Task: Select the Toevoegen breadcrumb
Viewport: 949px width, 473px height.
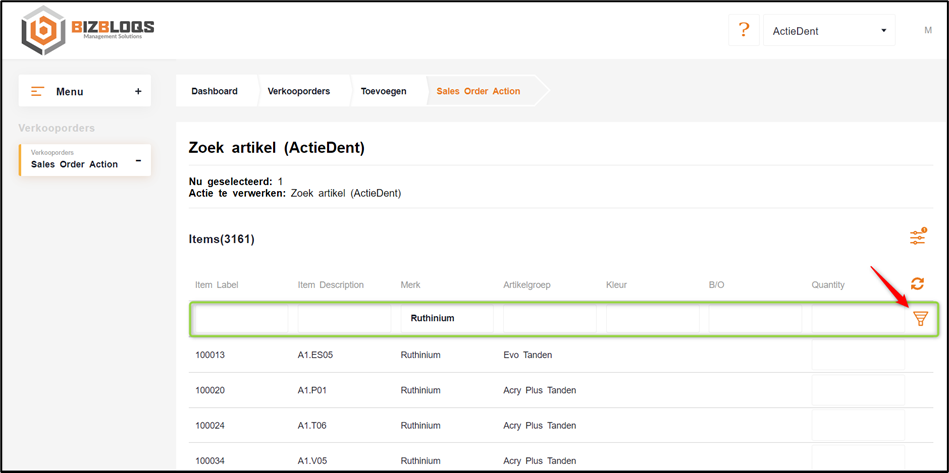Action: (383, 91)
